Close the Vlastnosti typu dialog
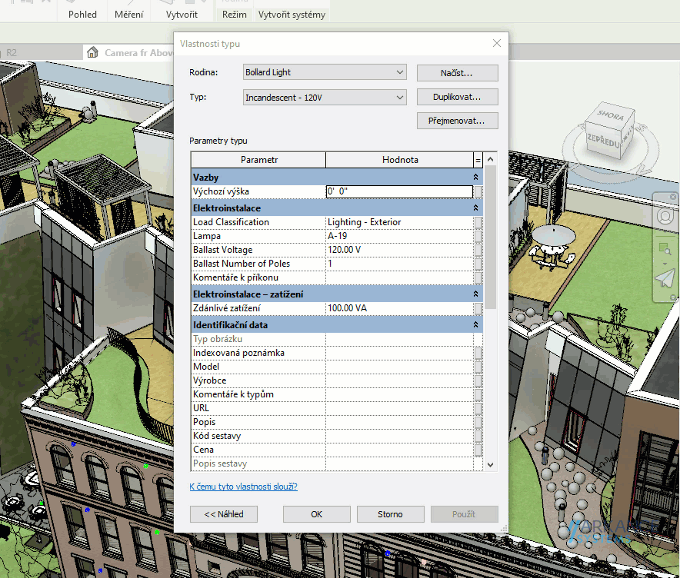 point(497,43)
